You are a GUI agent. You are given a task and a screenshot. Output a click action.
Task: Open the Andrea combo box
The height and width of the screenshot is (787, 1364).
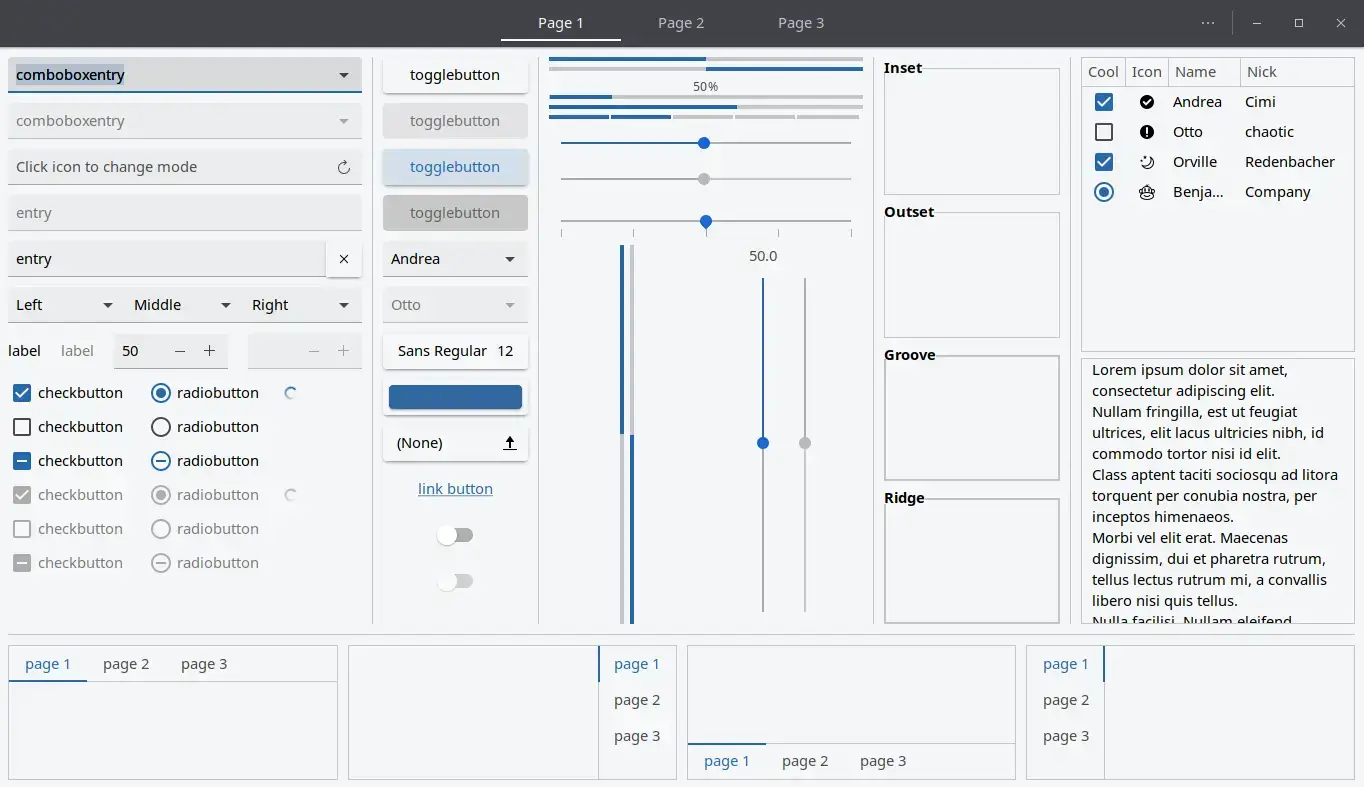coord(455,258)
